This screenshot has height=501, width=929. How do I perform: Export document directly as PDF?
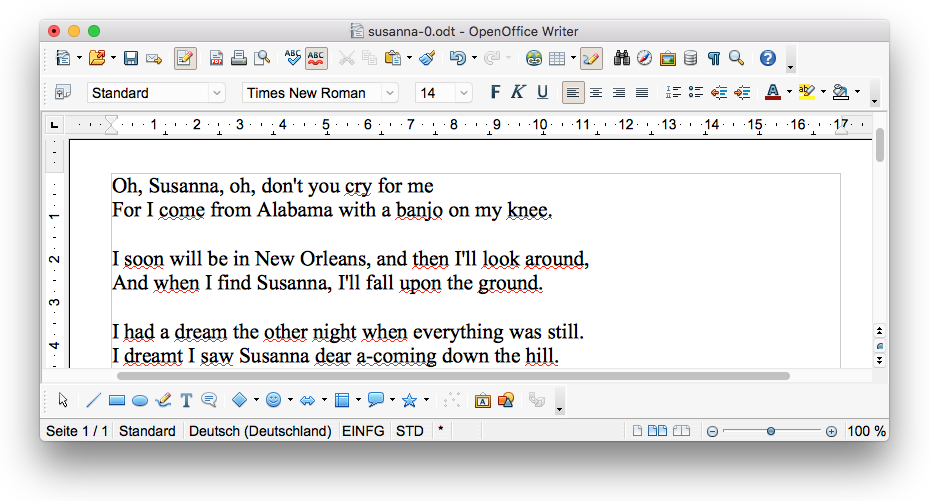tap(217, 58)
